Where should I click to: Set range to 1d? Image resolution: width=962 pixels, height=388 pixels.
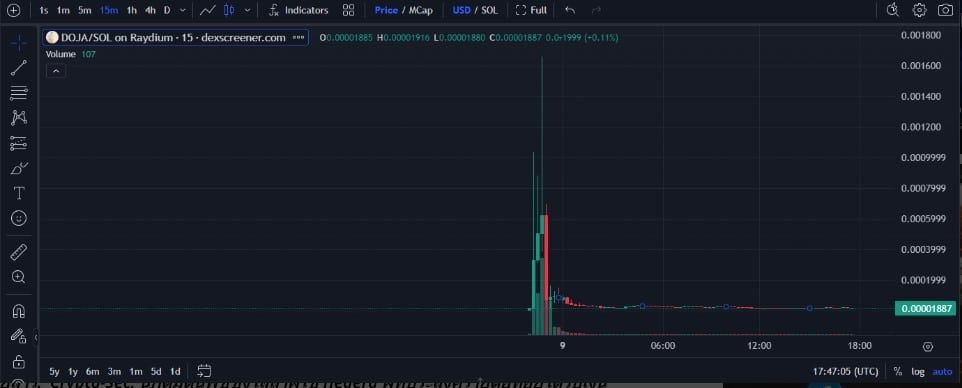[x=175, y=371]
